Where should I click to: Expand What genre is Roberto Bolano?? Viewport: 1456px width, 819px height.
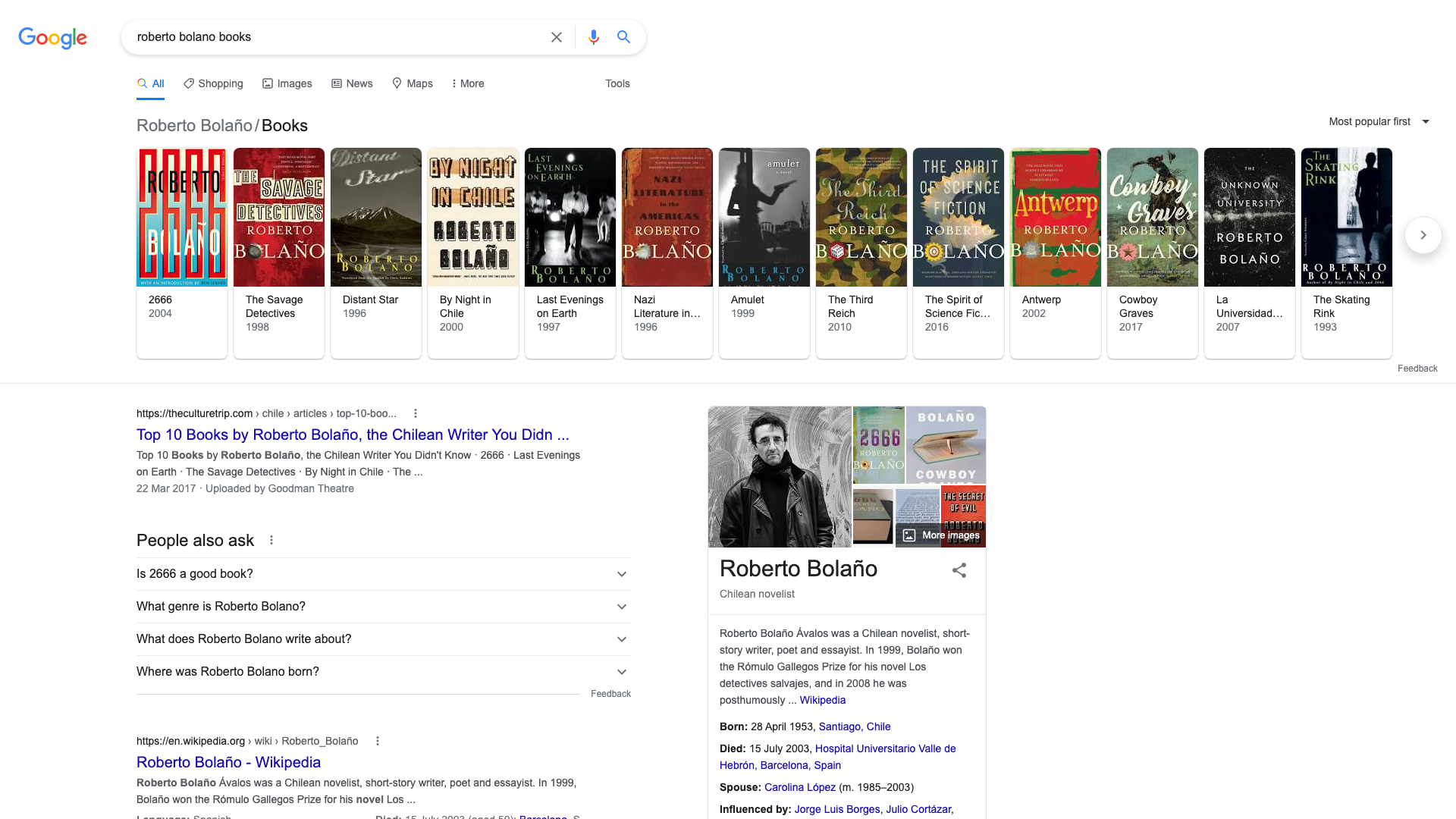pyautogui.click(x=384, y=607)
